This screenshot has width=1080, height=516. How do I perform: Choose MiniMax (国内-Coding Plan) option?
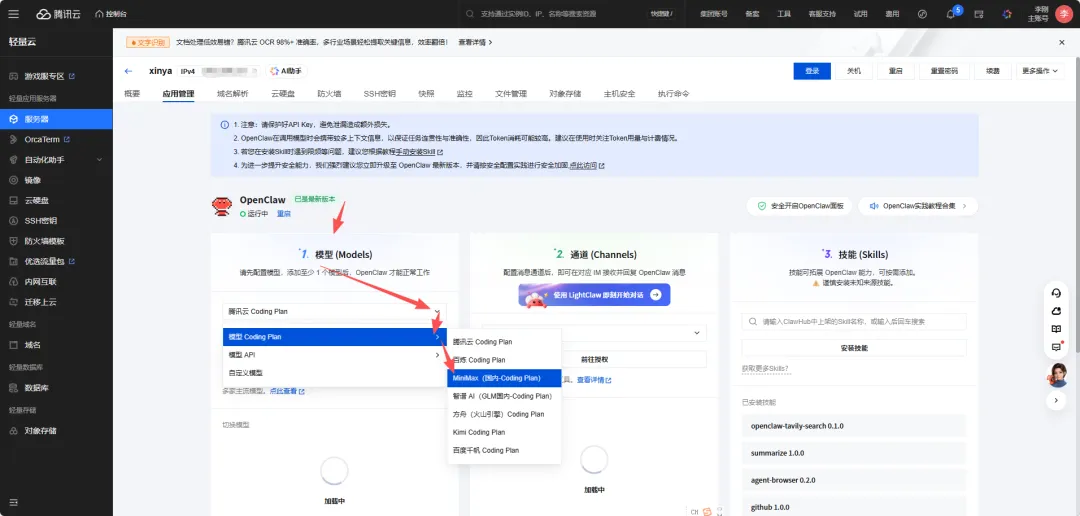pos(504,378)
